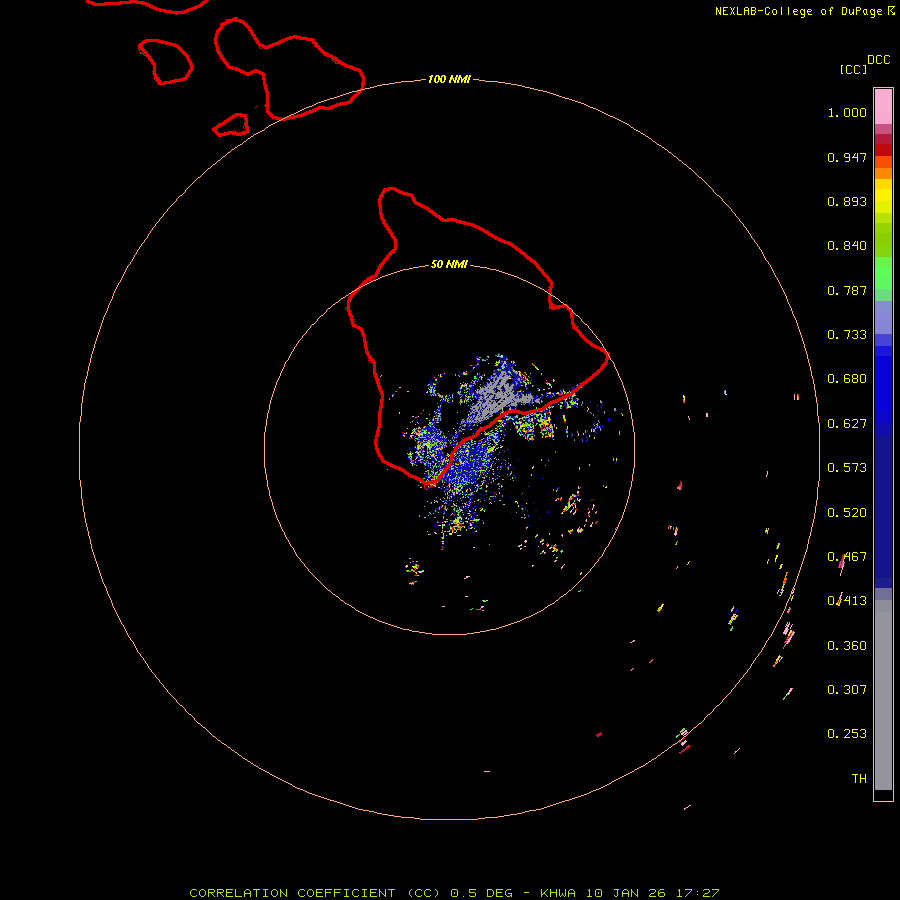The height and width of the screenshot is (900, 900).
Task: Select the 0.787 scale value
Action: (x=847, y=290)
